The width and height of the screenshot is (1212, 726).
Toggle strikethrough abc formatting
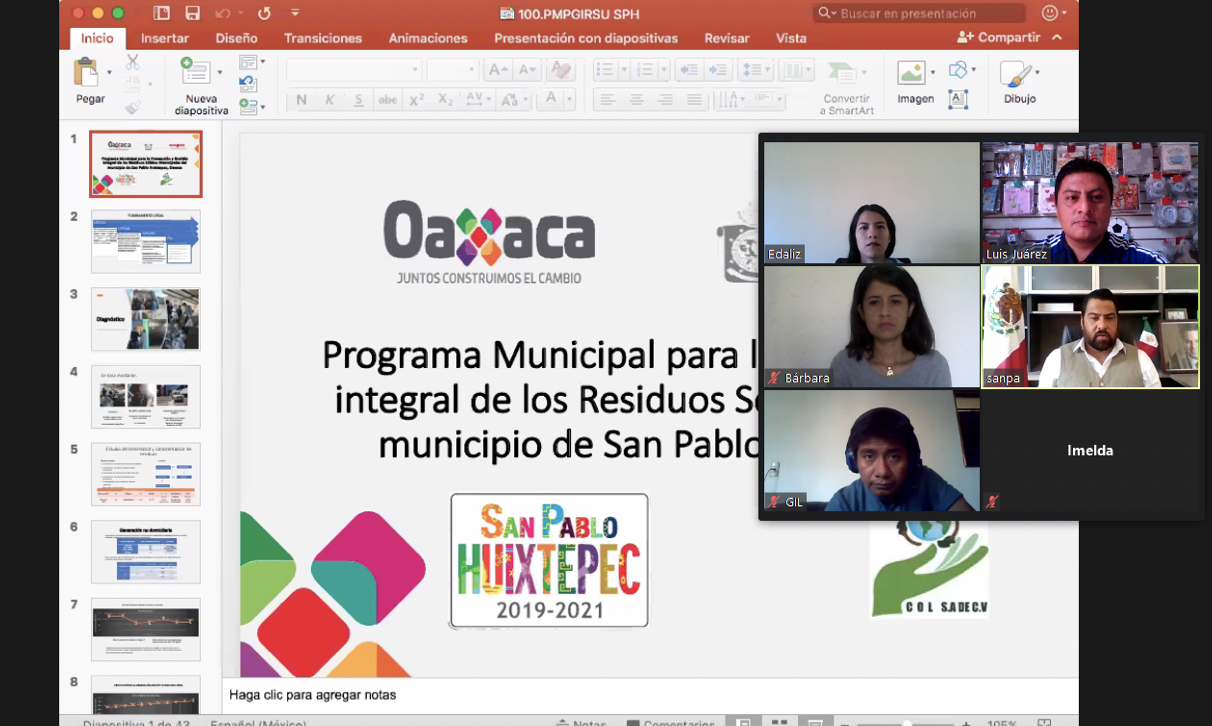point(388,100)
